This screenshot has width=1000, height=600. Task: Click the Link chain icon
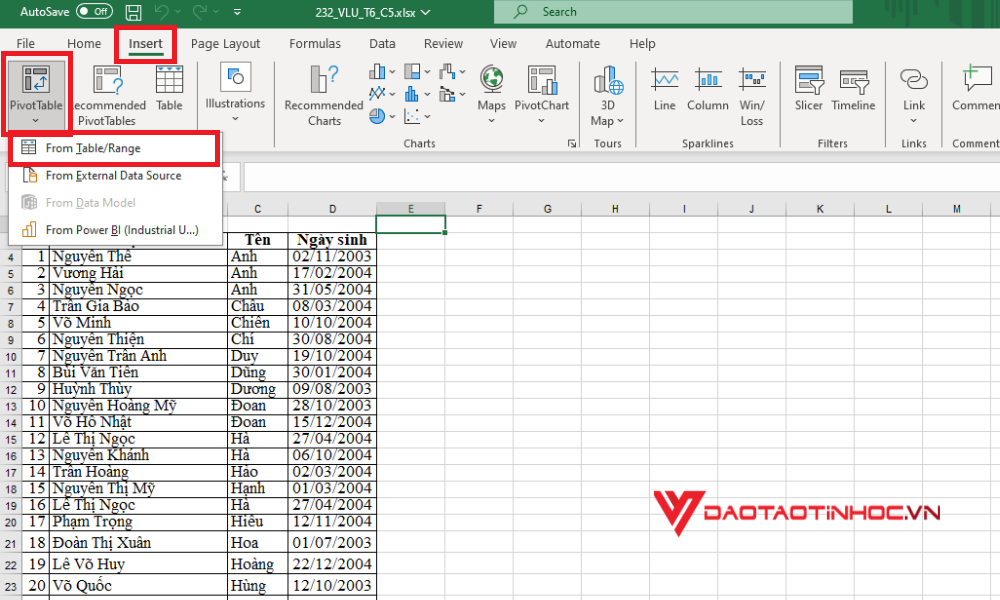pos(913,80)
